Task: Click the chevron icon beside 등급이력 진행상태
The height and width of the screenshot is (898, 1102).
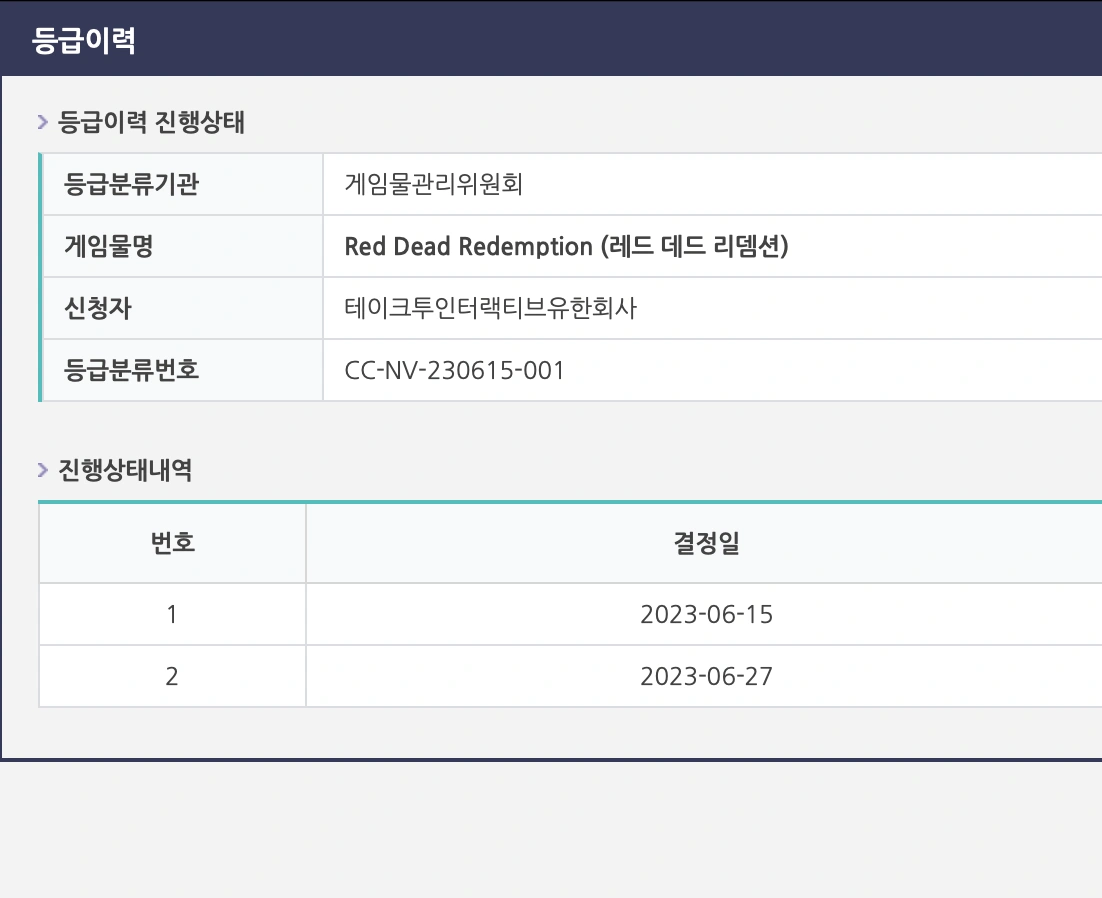Action: (x=43, y=122)
